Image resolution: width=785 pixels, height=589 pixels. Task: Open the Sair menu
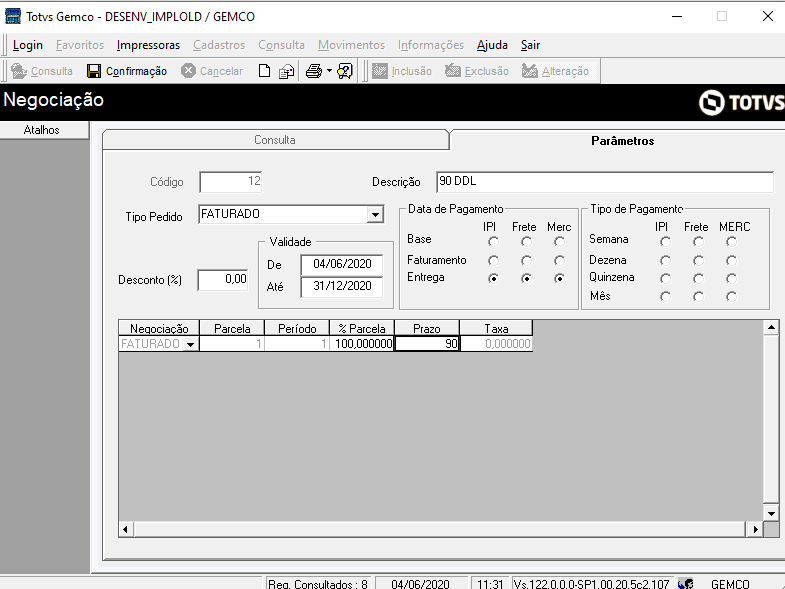point(530,45)
